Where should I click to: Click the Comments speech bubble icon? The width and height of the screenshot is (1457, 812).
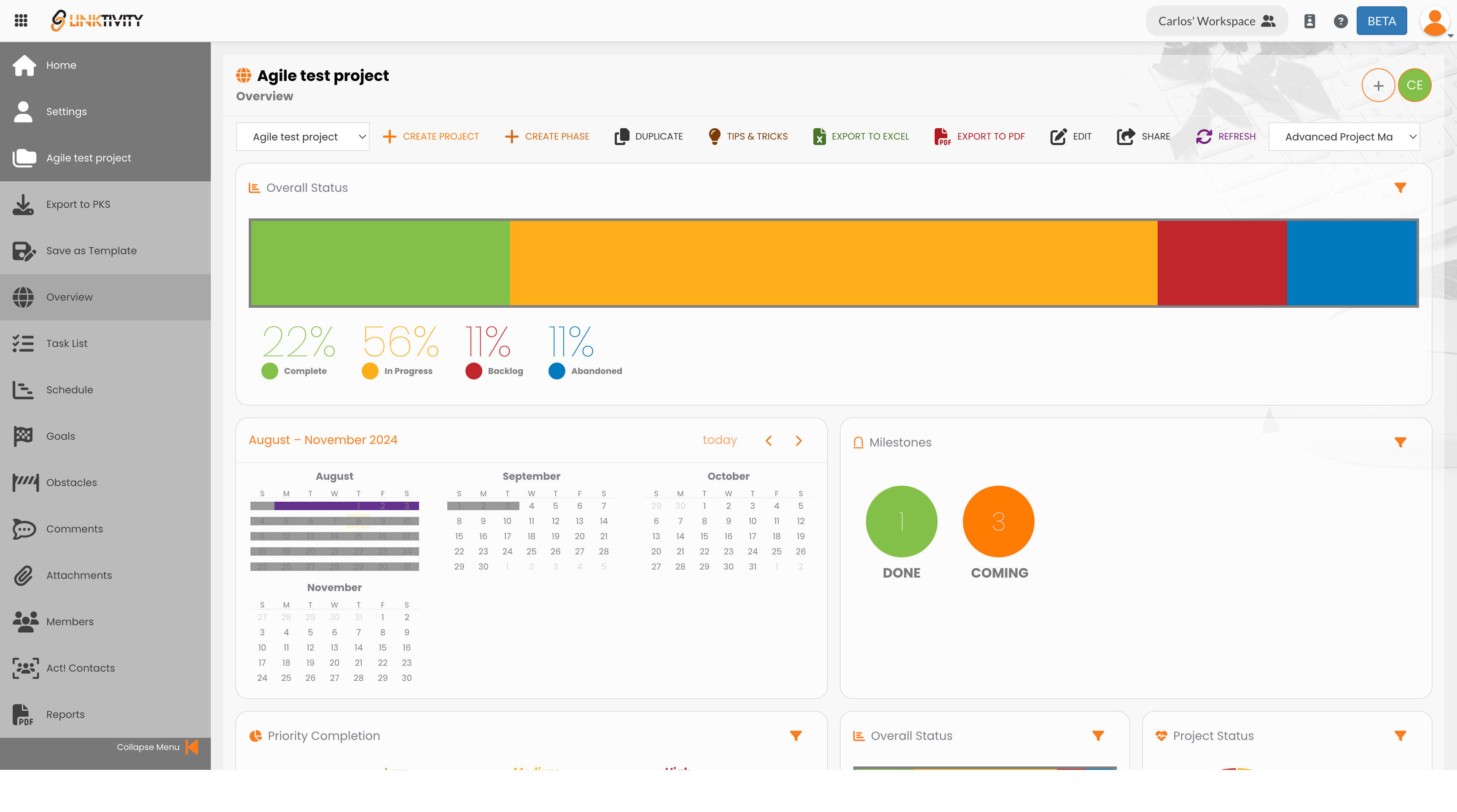[x=24, y=529]
